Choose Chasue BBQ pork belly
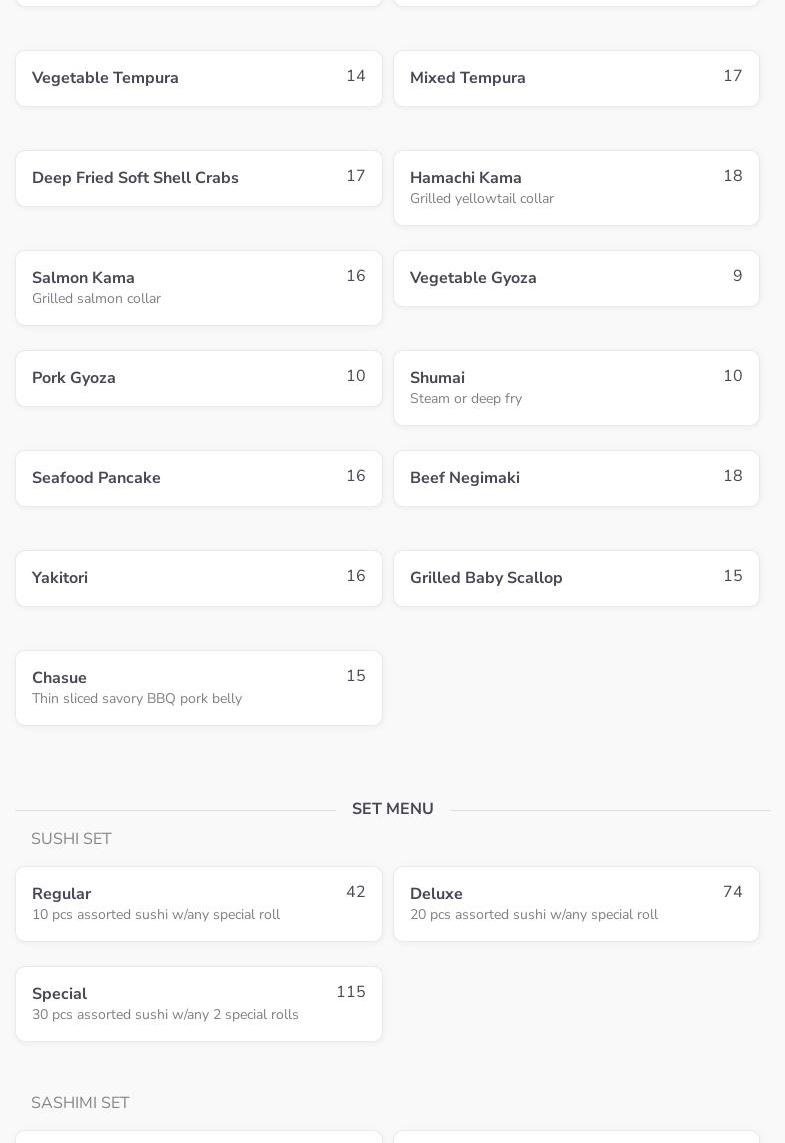 click(x=198, y=688)
